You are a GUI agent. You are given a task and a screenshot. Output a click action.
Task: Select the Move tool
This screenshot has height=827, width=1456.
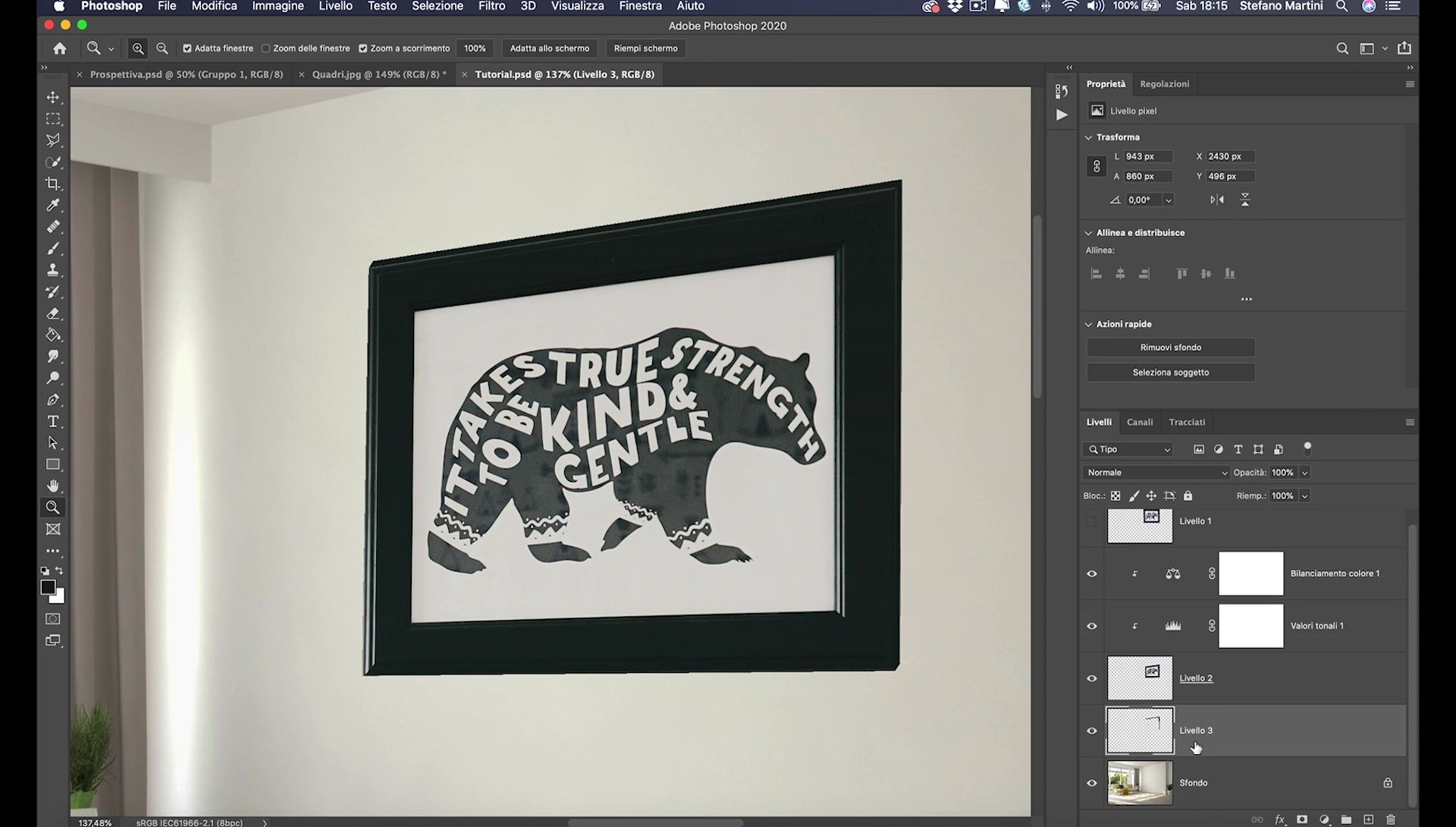tap(53, 97)
